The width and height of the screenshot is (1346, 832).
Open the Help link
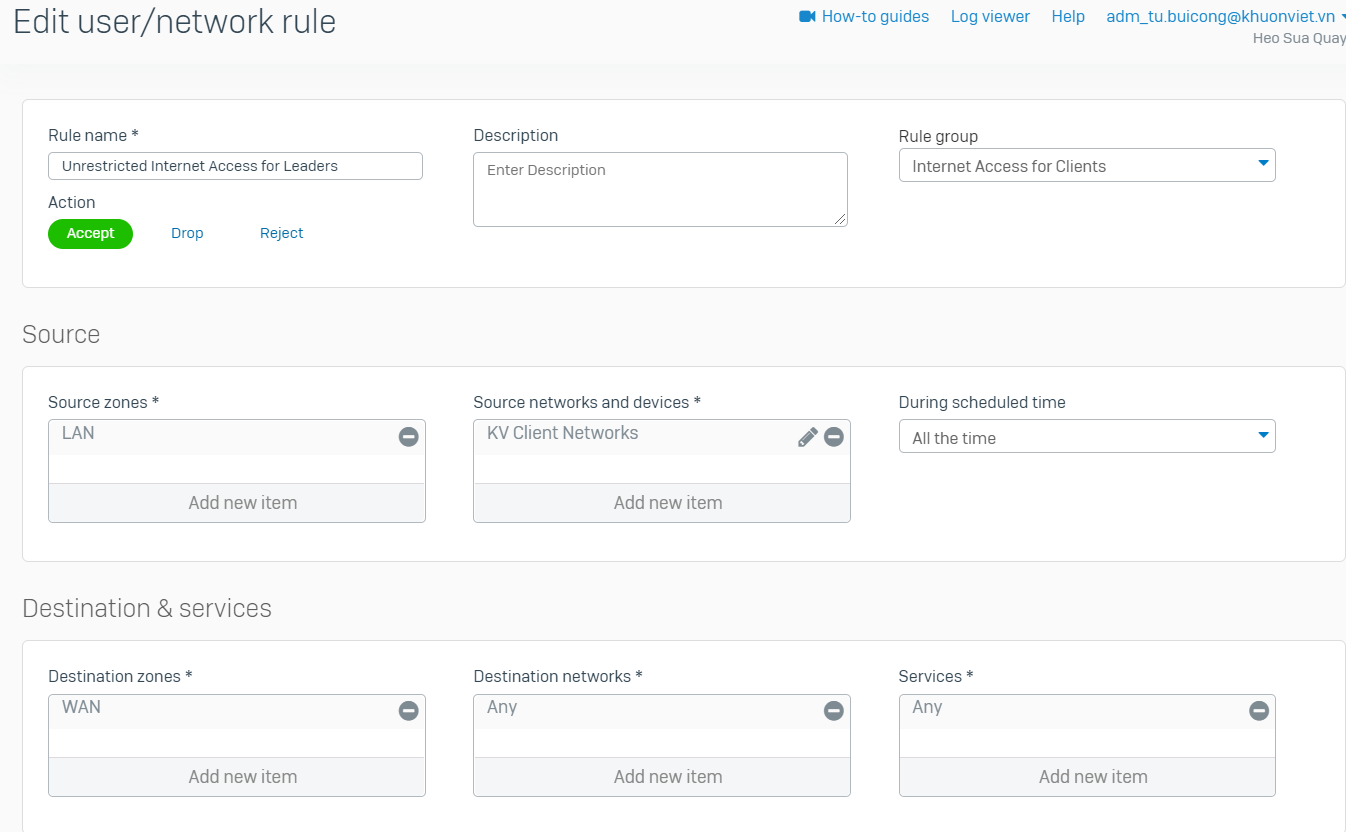click(x=1068, y=16)
